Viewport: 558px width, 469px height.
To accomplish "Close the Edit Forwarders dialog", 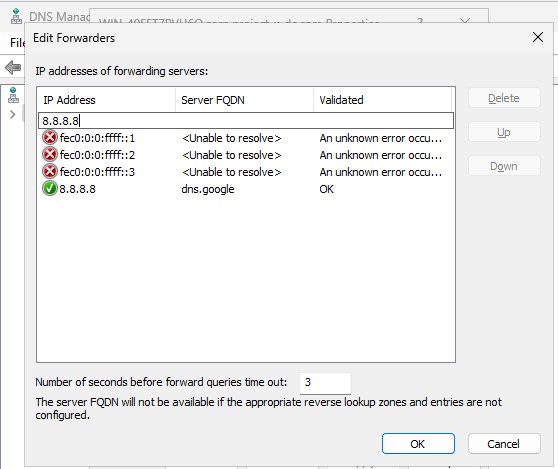I will (538, 37).
